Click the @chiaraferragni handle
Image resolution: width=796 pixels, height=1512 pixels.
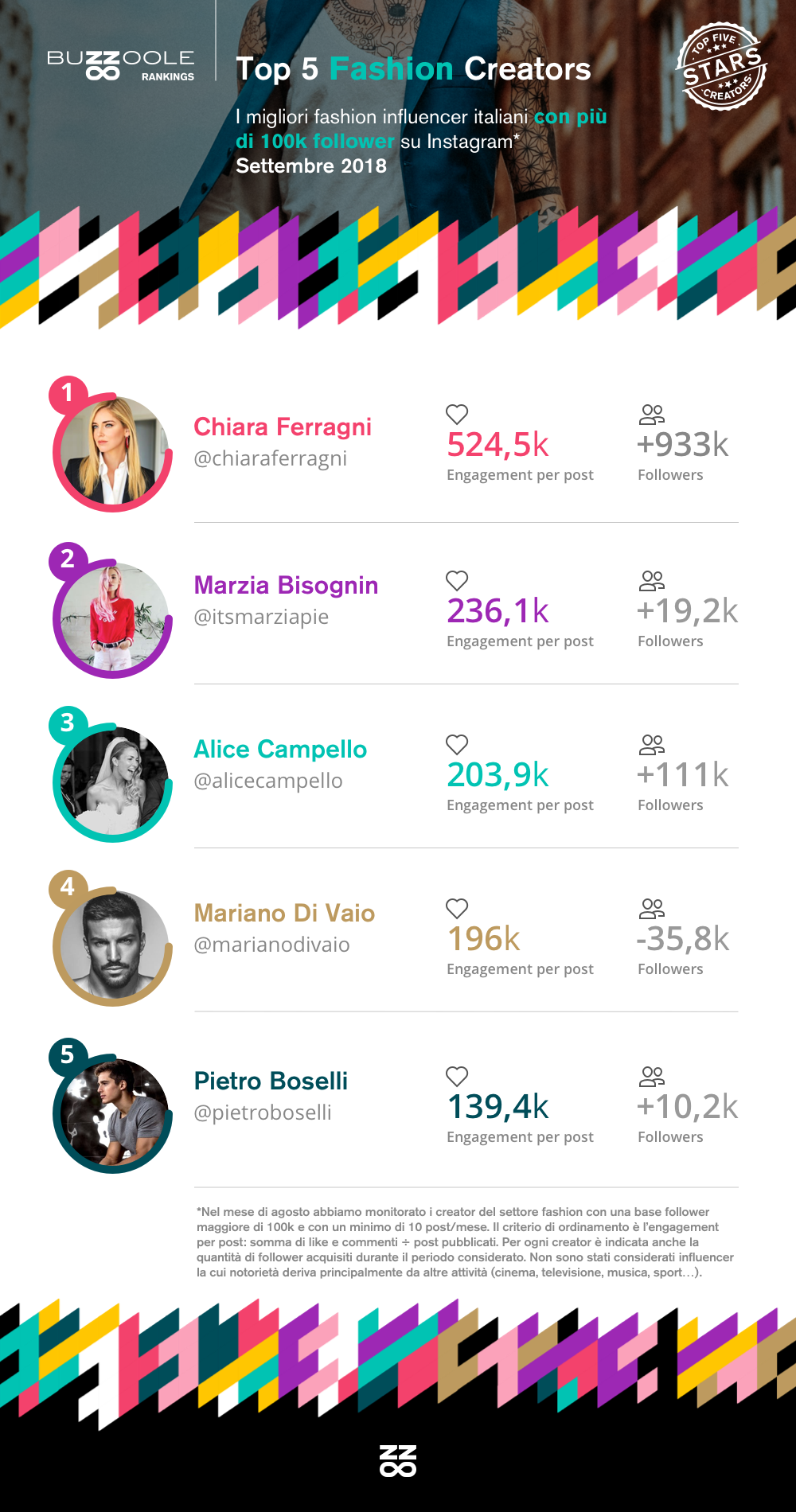pos(271,458)
